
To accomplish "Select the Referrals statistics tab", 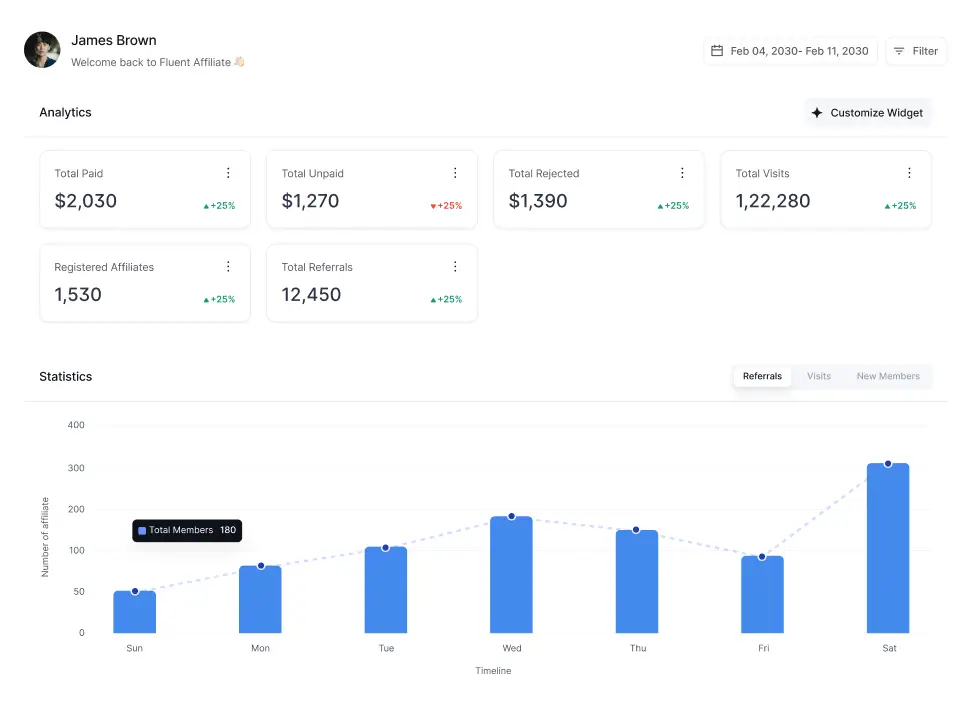I will [x=762, y=376].
